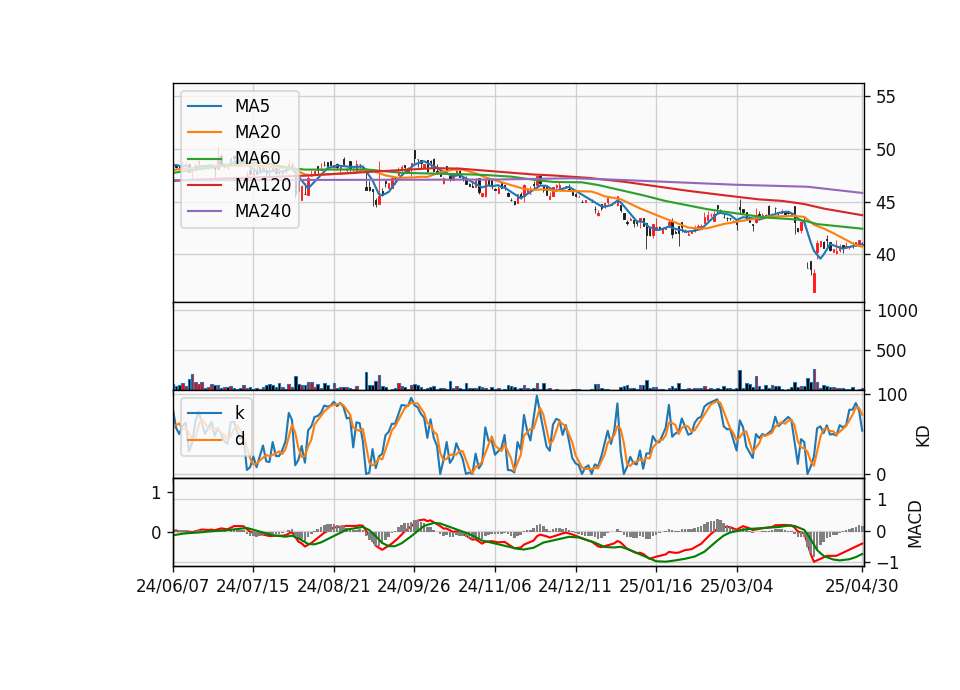This screenshot has width=960, height=690.
Task: Click the MA5 legend label
Action: pos(252,106)
